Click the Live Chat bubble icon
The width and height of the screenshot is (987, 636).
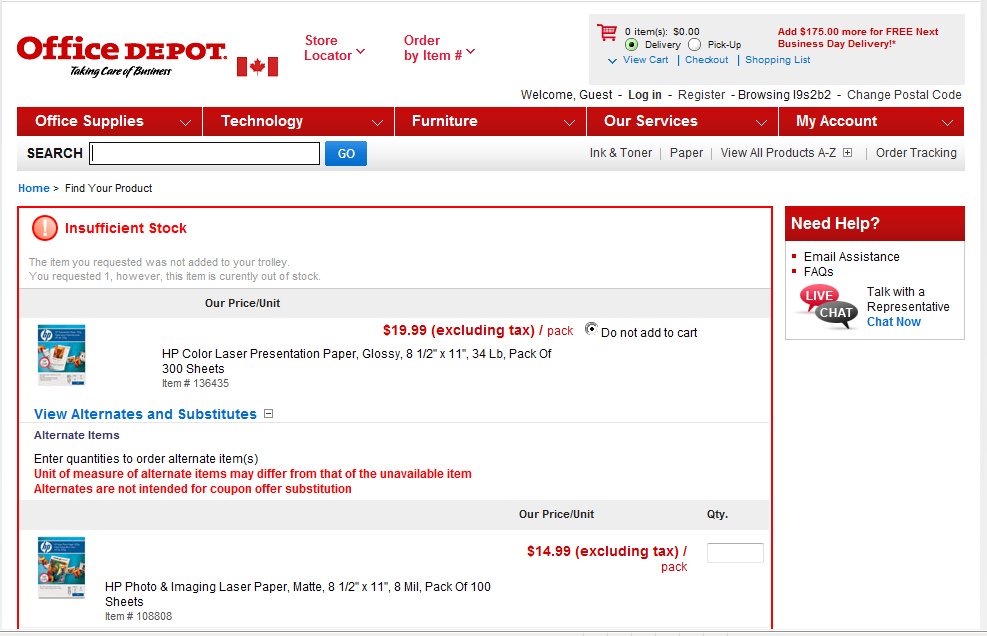point(828,307)
